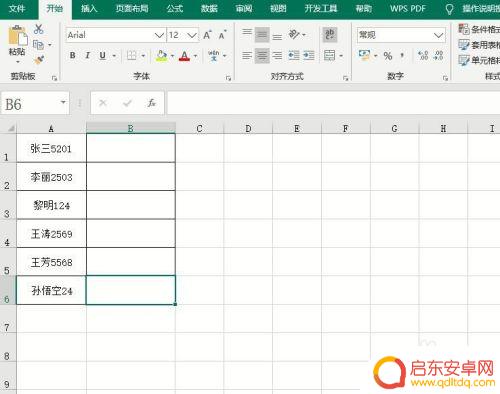Apply yellow fill color bucket
The width and height of the screenshot is (500, 394).
(x=162, y=56)
